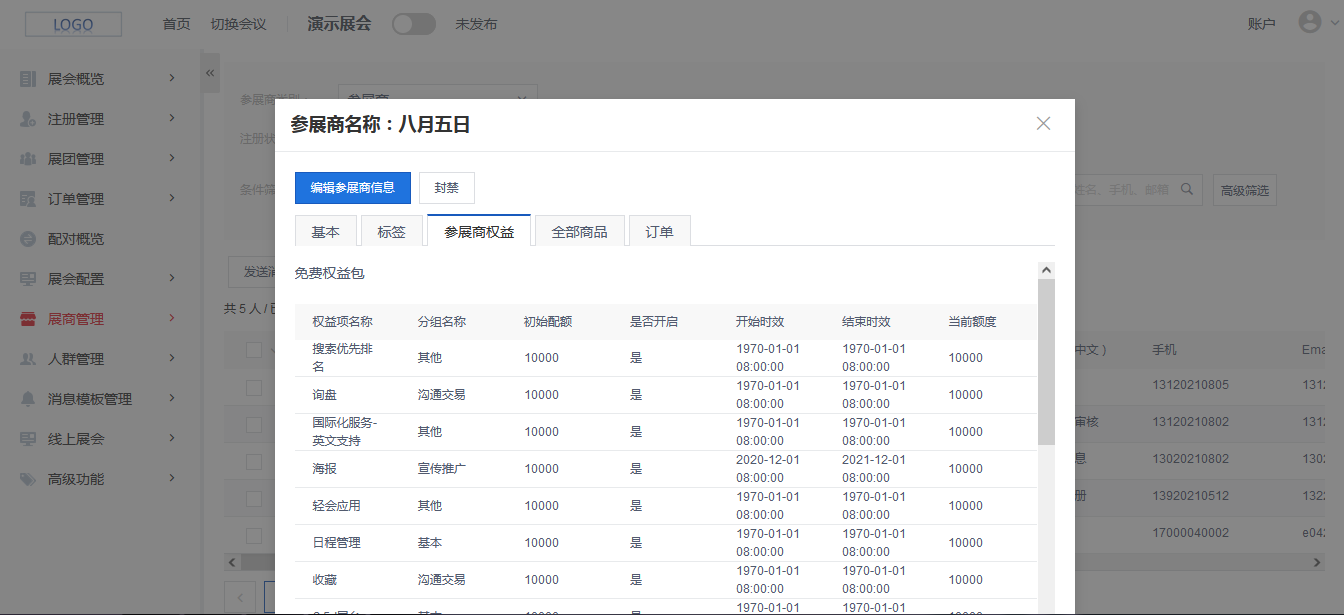Click the horizontal scrollbar left arrow
The width and height of the screenshot is (1344, 615).
(231, 563)
